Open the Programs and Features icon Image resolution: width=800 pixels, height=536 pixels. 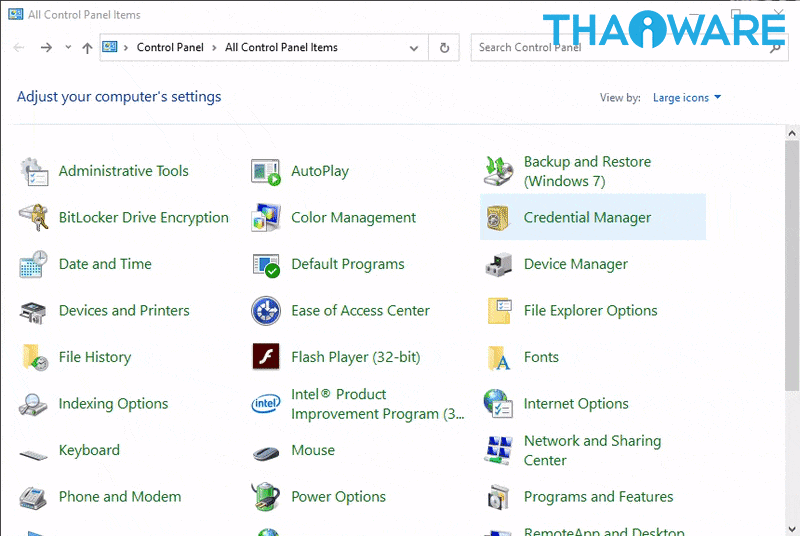[498, 497]
